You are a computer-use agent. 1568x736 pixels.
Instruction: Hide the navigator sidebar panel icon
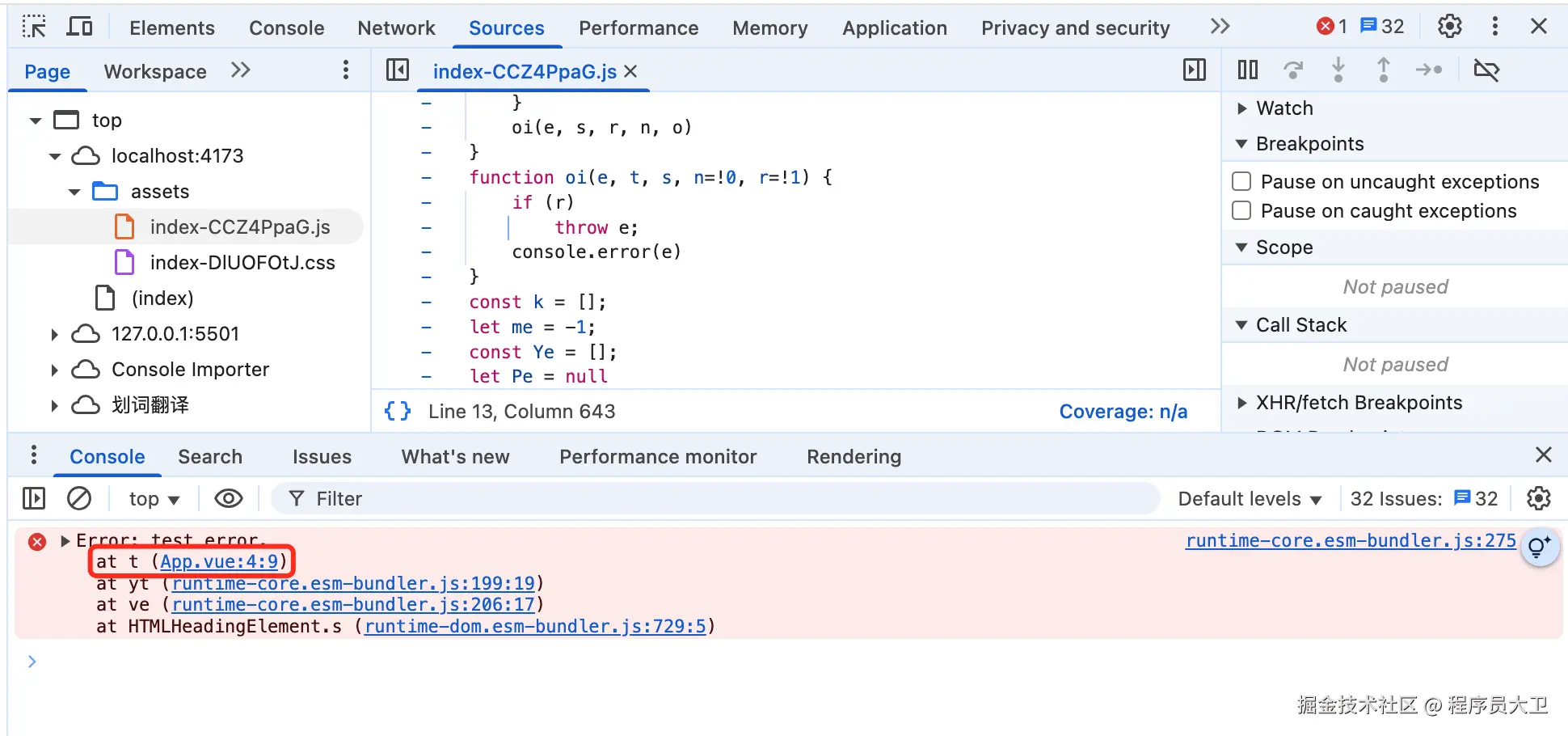pyautogui.click(x=398, y=70)
